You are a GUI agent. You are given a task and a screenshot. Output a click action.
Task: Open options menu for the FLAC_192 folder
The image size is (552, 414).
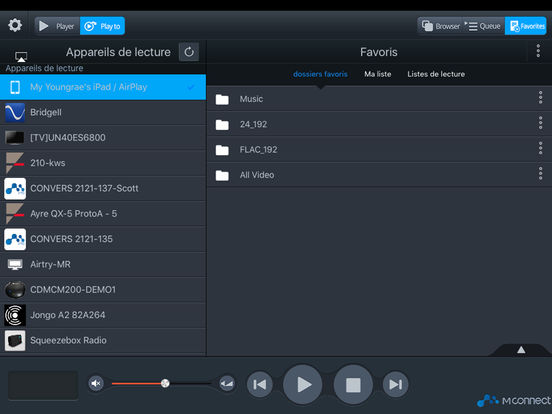pyautogui.click(x=540, y=148)
